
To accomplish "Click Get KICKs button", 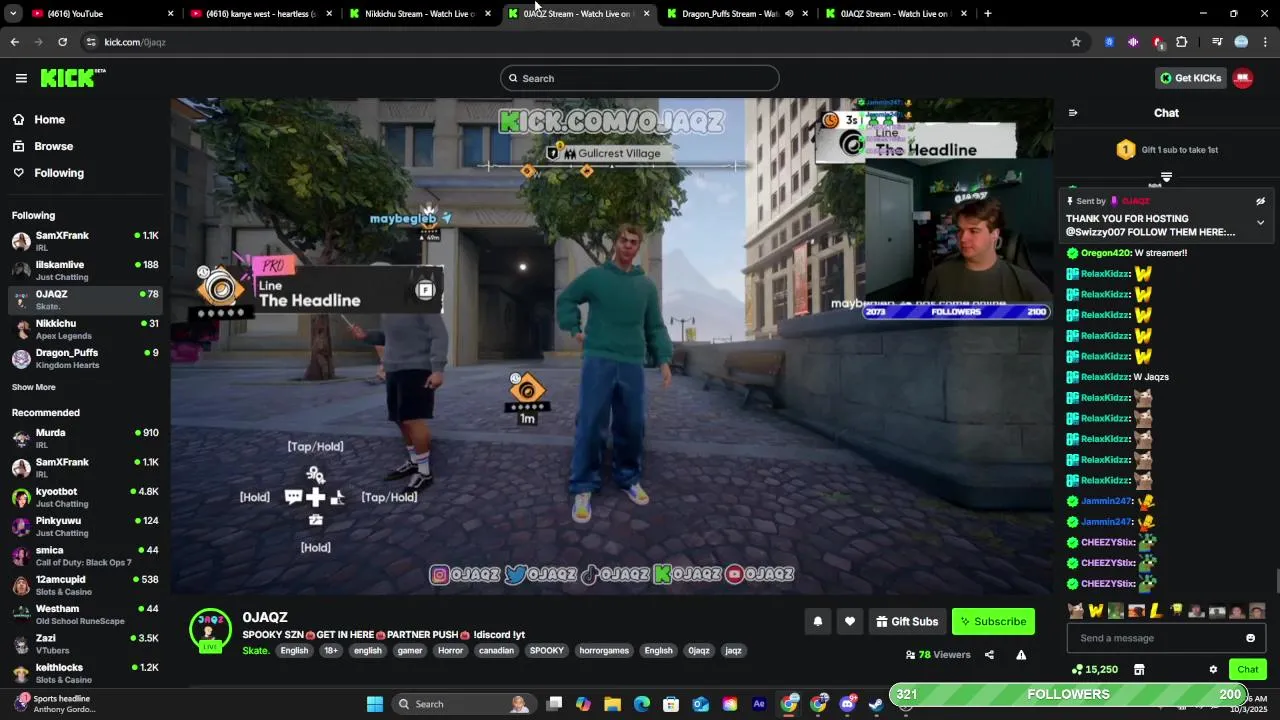I will coord(1190,78).
